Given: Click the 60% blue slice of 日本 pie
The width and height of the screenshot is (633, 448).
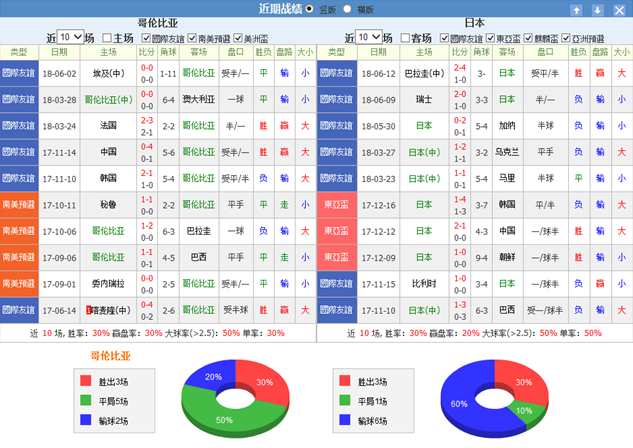Looking at the screenshot, I should (460, 404).
